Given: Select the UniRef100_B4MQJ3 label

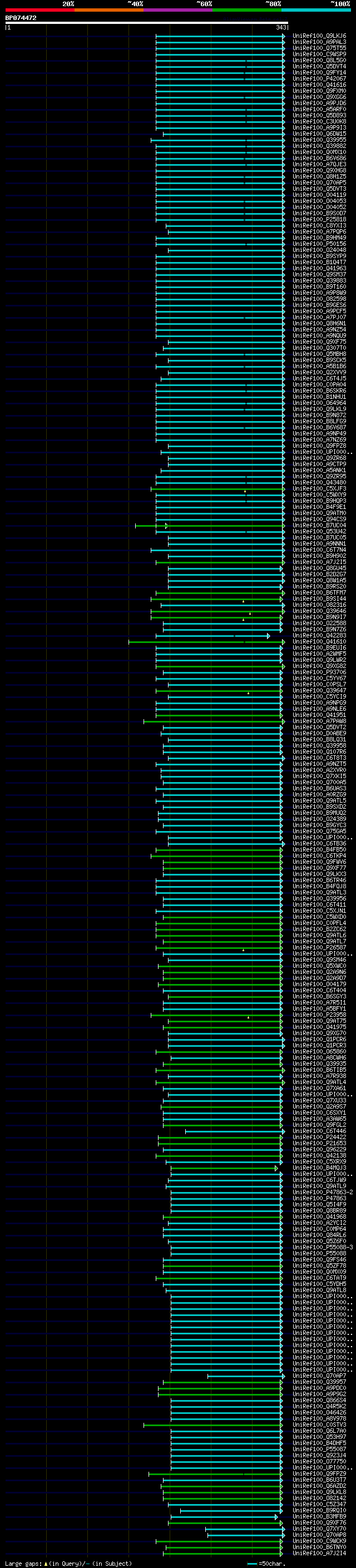Looking at the screenshot, I should (x=319, y=1168).
